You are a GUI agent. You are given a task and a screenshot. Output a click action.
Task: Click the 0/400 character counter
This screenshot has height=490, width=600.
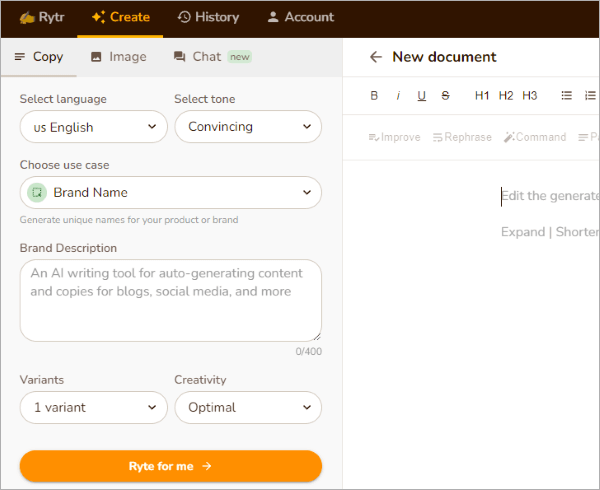point(308,352)
